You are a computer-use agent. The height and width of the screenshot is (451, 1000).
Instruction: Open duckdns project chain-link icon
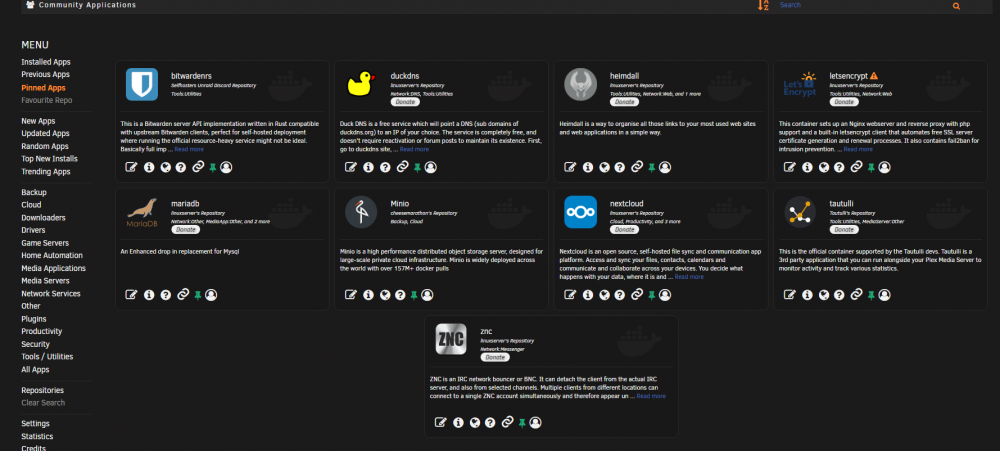[x=402, y=167]
